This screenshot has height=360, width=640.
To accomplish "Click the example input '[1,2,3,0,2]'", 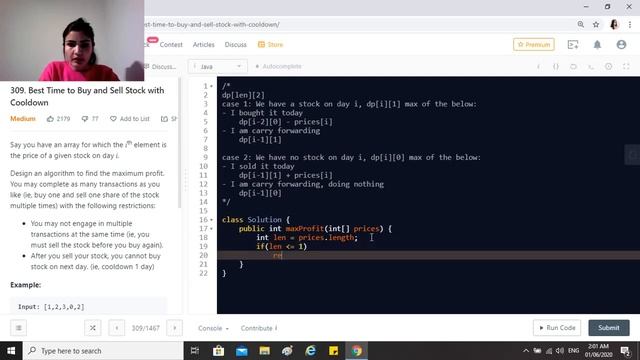I will click(64, 307).
